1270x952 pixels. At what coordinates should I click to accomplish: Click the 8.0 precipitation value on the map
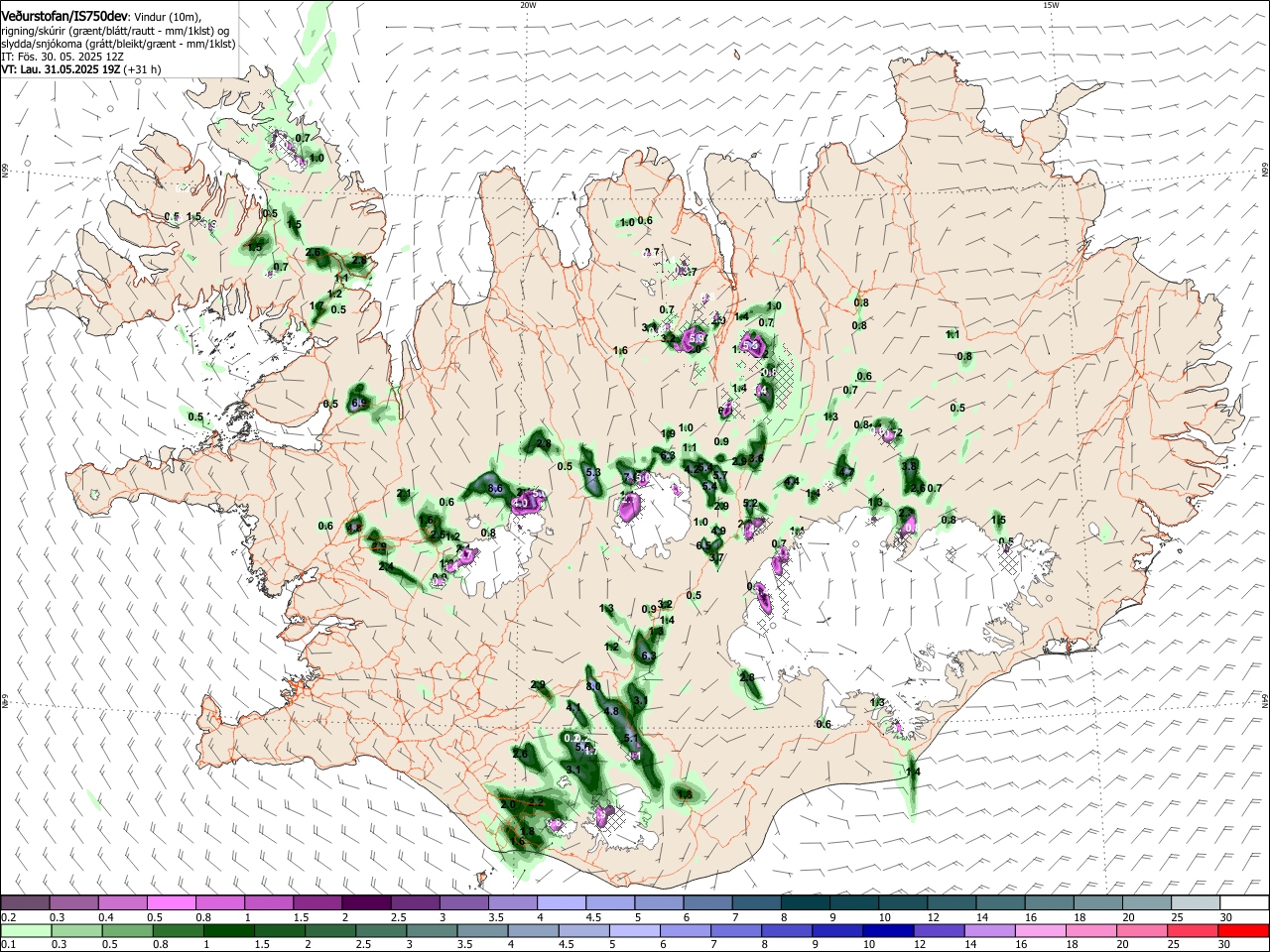coord(593,686)
